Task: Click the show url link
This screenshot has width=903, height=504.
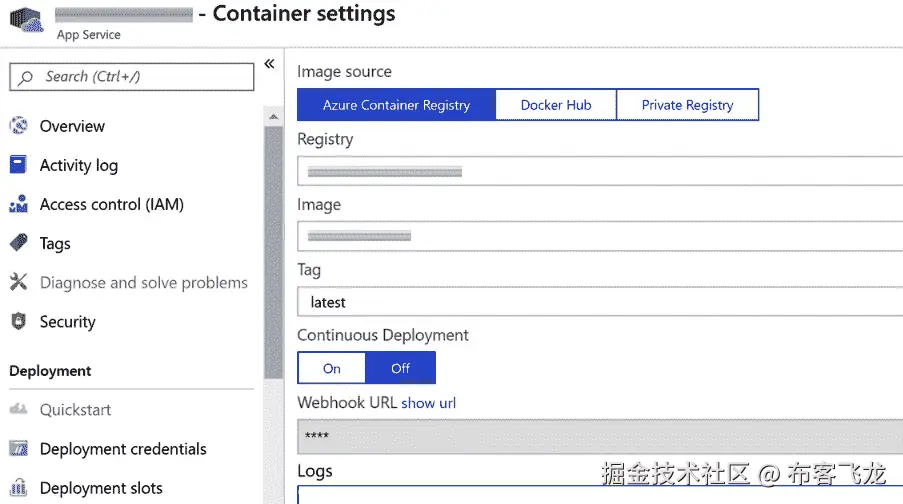Action: pos(428,403)
